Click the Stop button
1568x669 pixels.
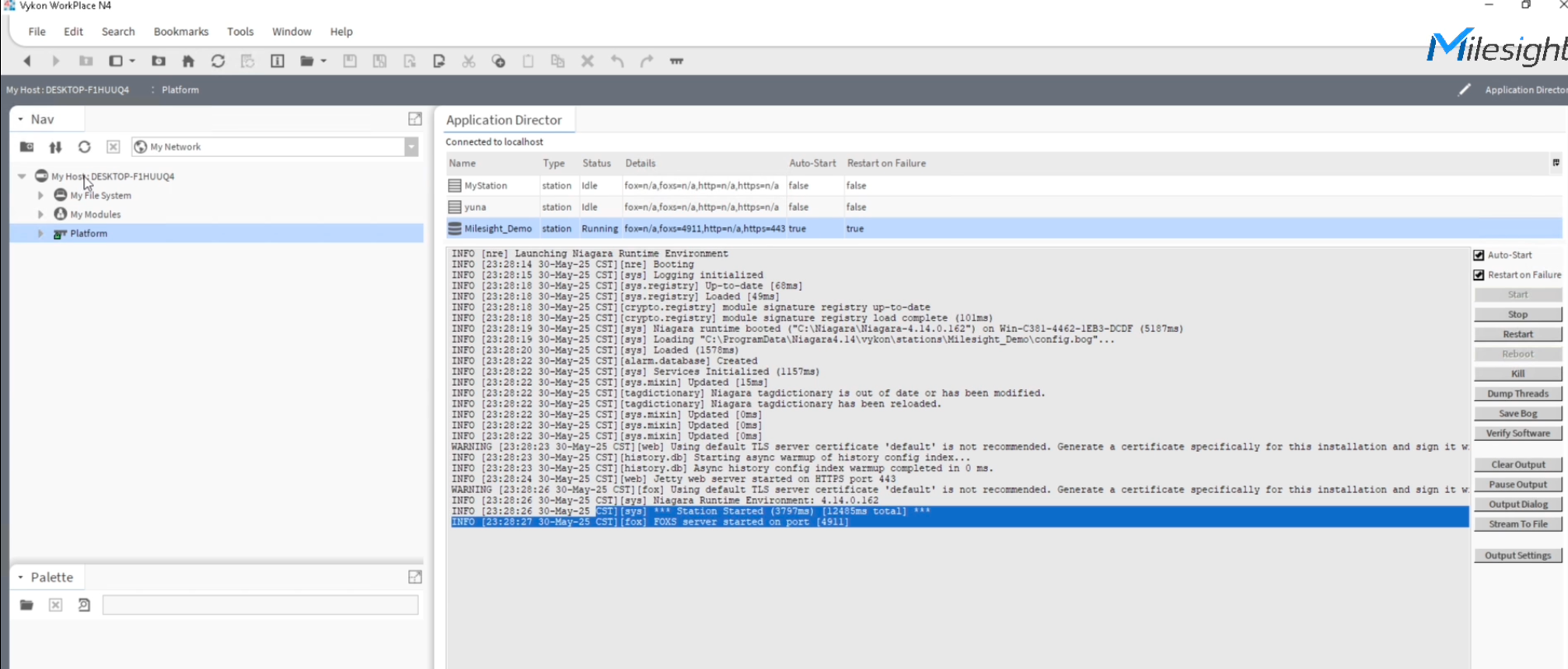1517,314
